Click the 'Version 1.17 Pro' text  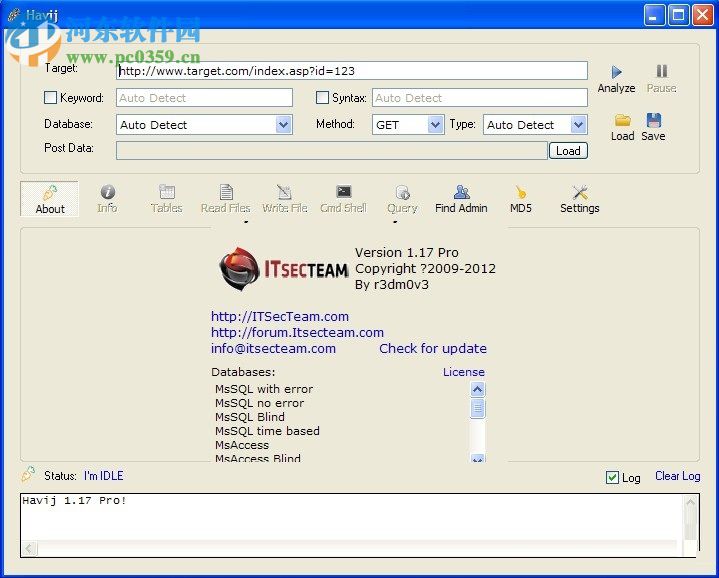pyautogui.click(x=407, y=253)
